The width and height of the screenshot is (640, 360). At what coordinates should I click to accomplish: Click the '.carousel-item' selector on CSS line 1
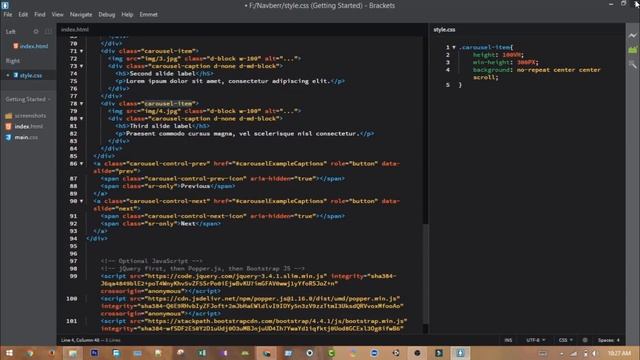(x=485, y=47)
